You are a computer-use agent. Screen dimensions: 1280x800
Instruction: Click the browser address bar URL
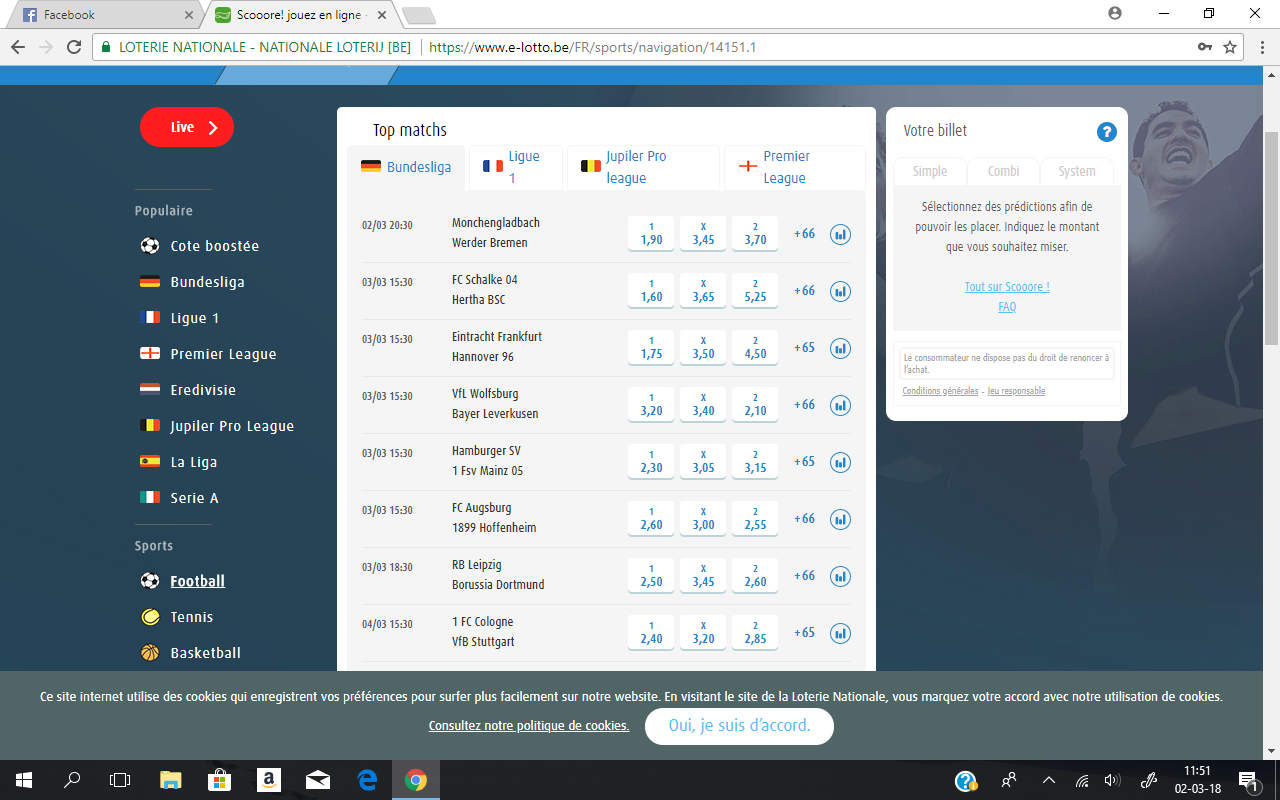[x=592, y=47]
